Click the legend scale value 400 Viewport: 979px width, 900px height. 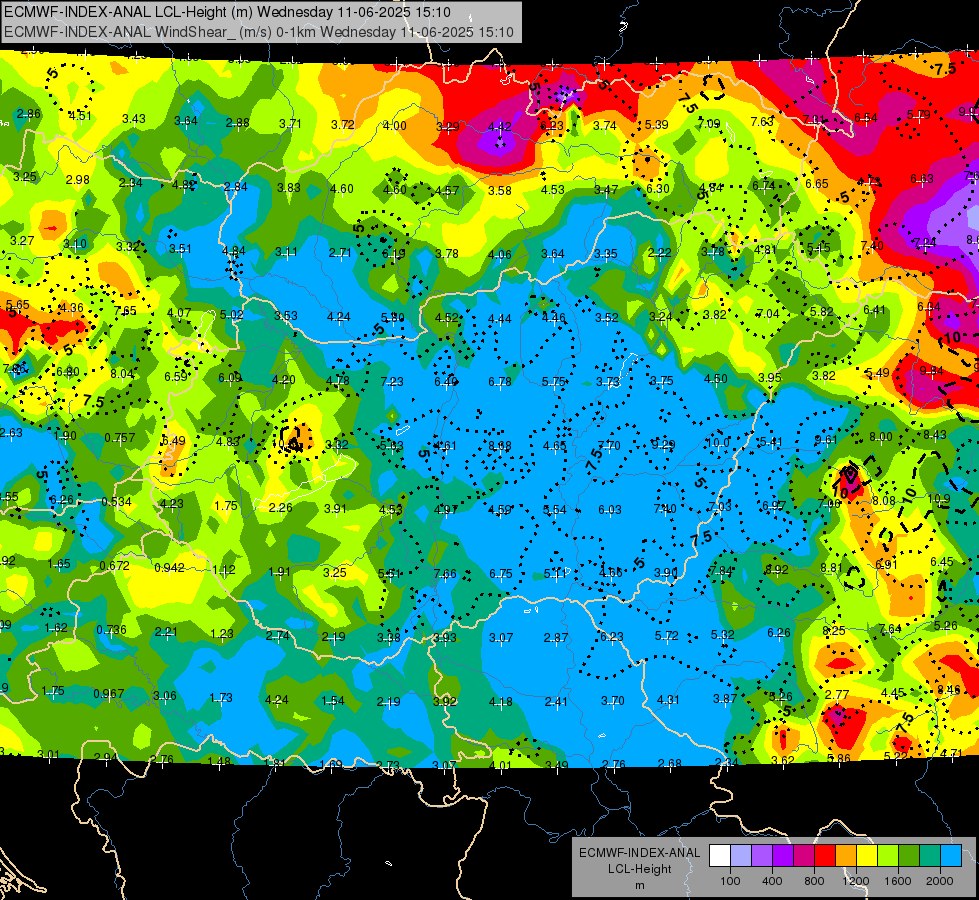coord(772,881)
